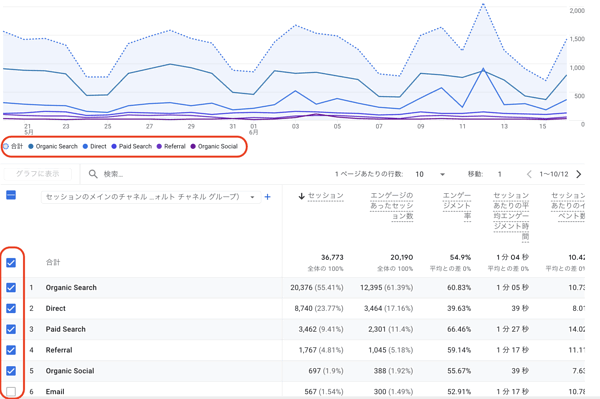Add a dimension with the plus icon
This screenshot has width=600, height=399.
(267, 197)
